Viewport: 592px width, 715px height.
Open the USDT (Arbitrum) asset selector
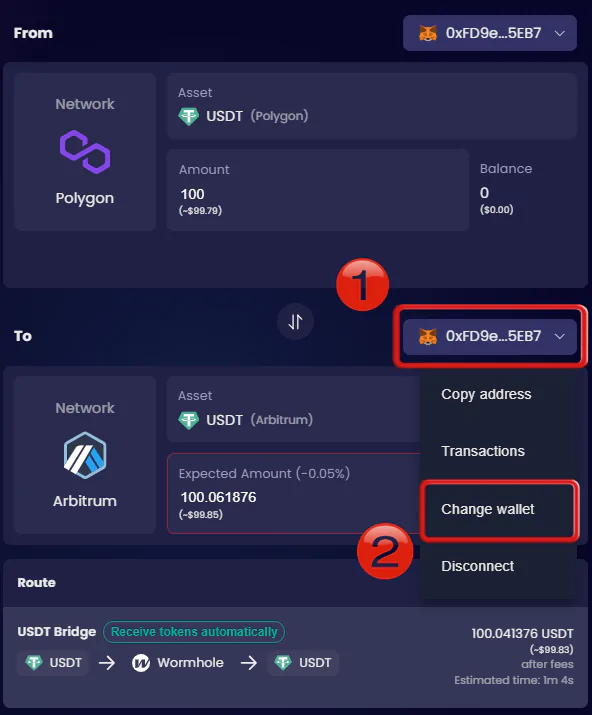(x=293, y=409)
